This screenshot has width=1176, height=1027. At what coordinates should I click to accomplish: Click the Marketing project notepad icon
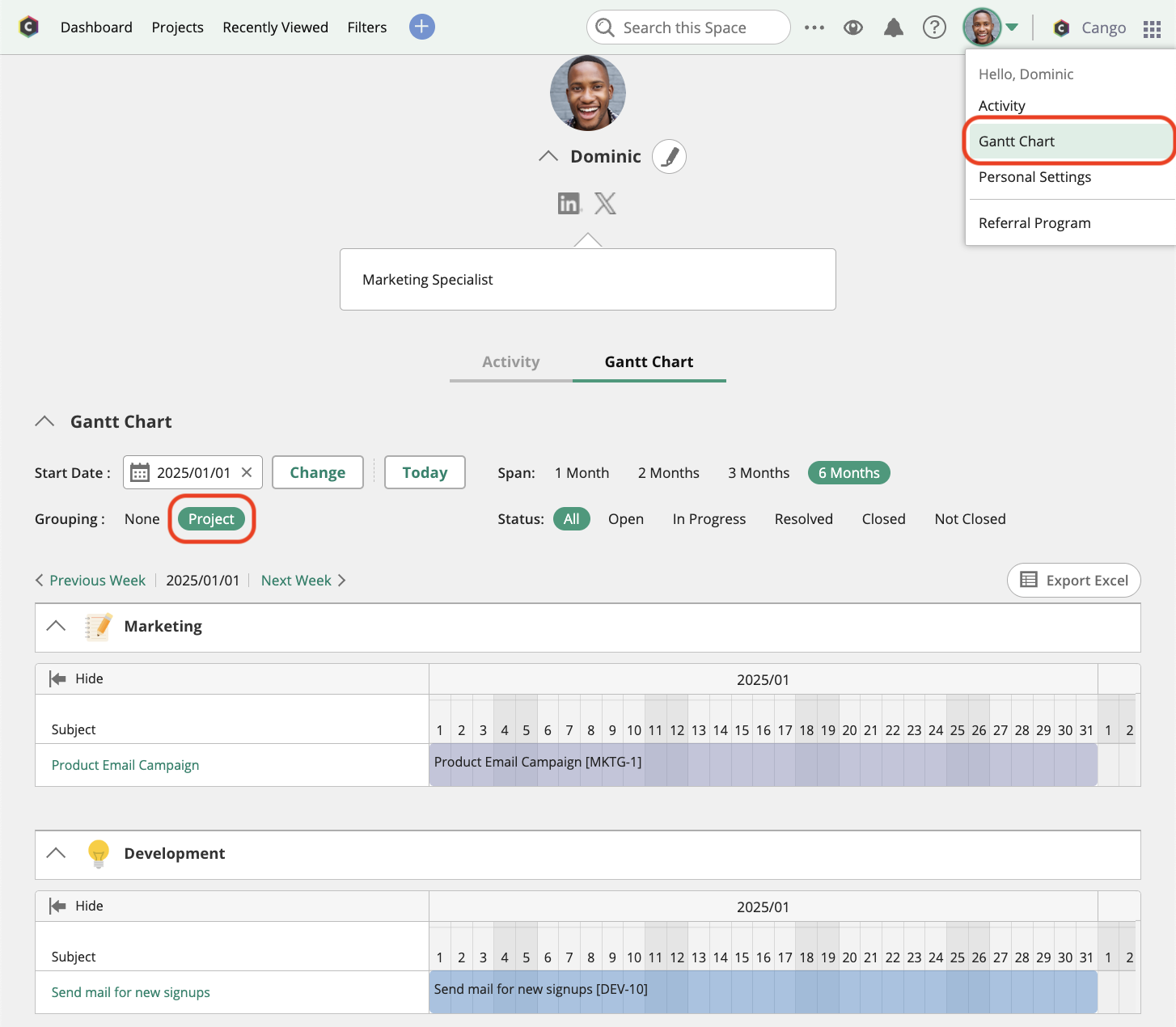coord(98,627)
